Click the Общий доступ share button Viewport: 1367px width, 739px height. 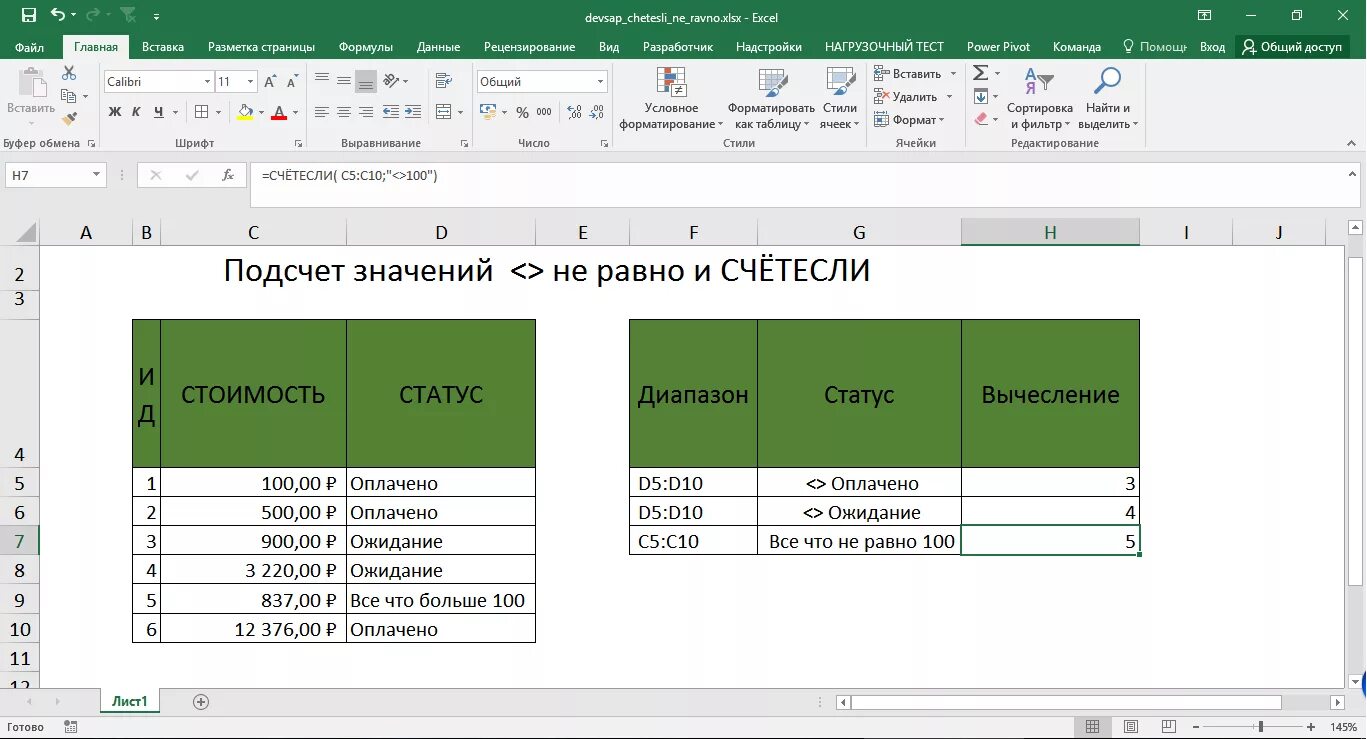(1292, 47)
